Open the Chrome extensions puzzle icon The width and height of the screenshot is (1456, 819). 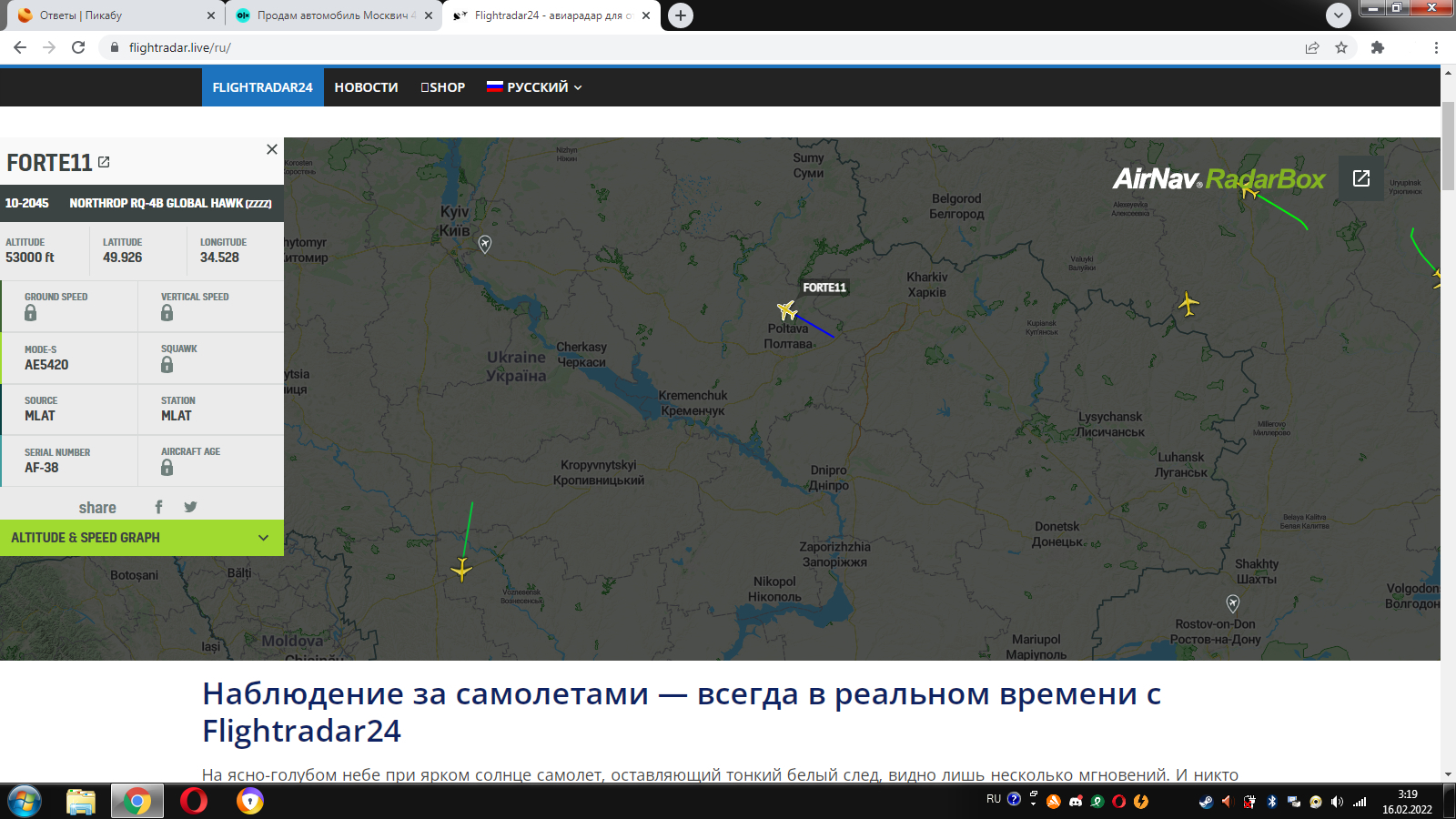pos(1378,47)
